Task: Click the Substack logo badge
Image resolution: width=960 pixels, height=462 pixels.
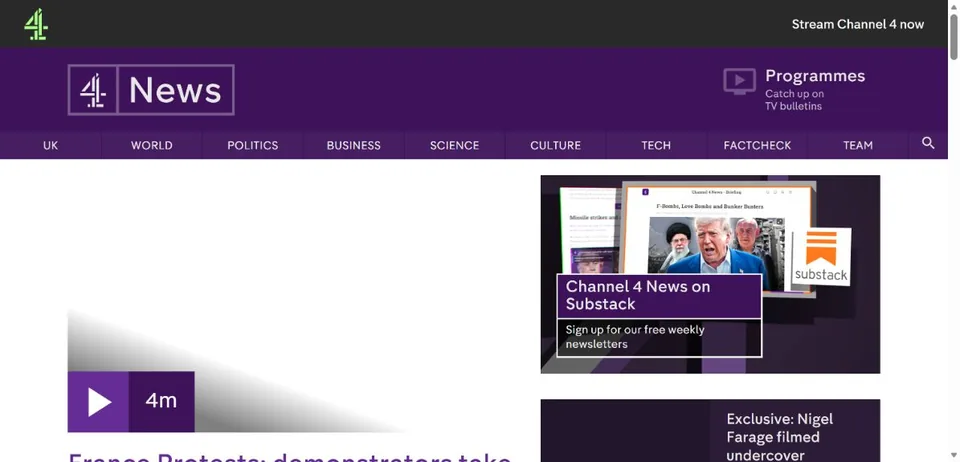Action: click(821, 257)
